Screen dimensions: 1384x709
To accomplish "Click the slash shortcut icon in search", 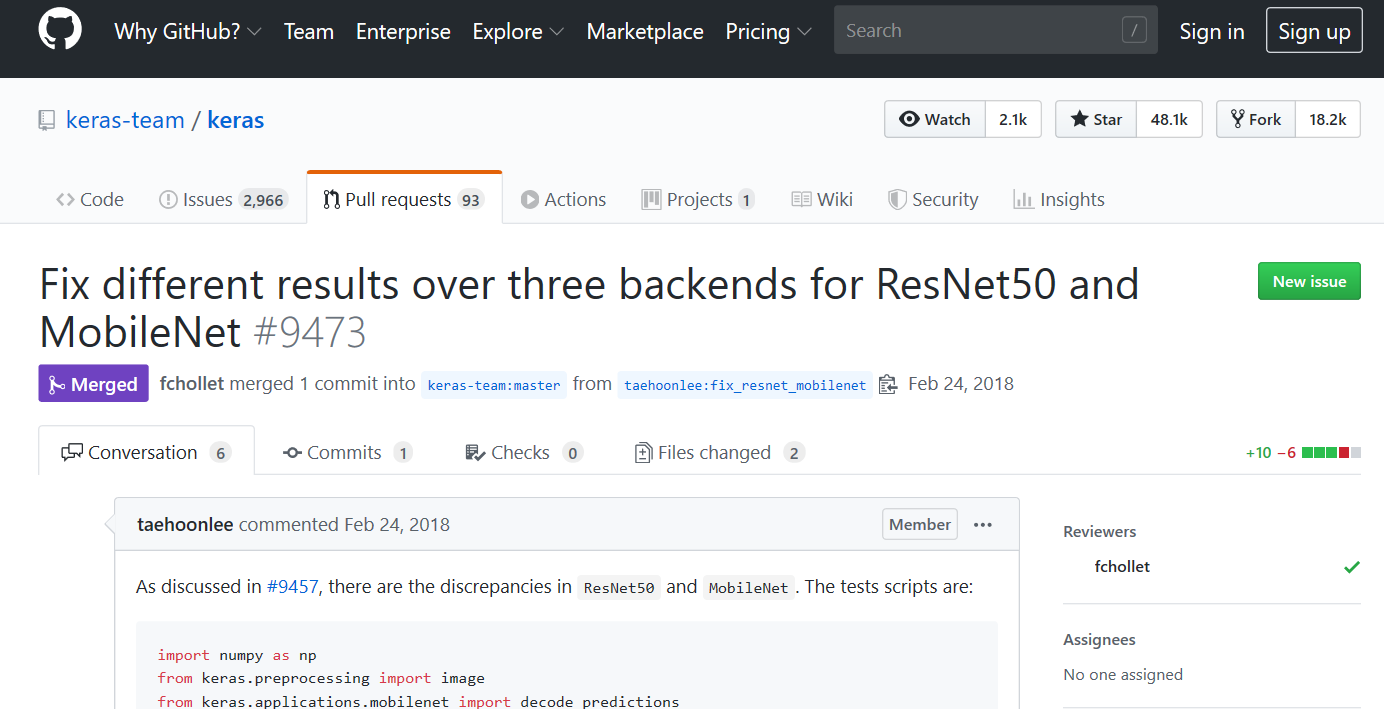I will [1133, 31].
